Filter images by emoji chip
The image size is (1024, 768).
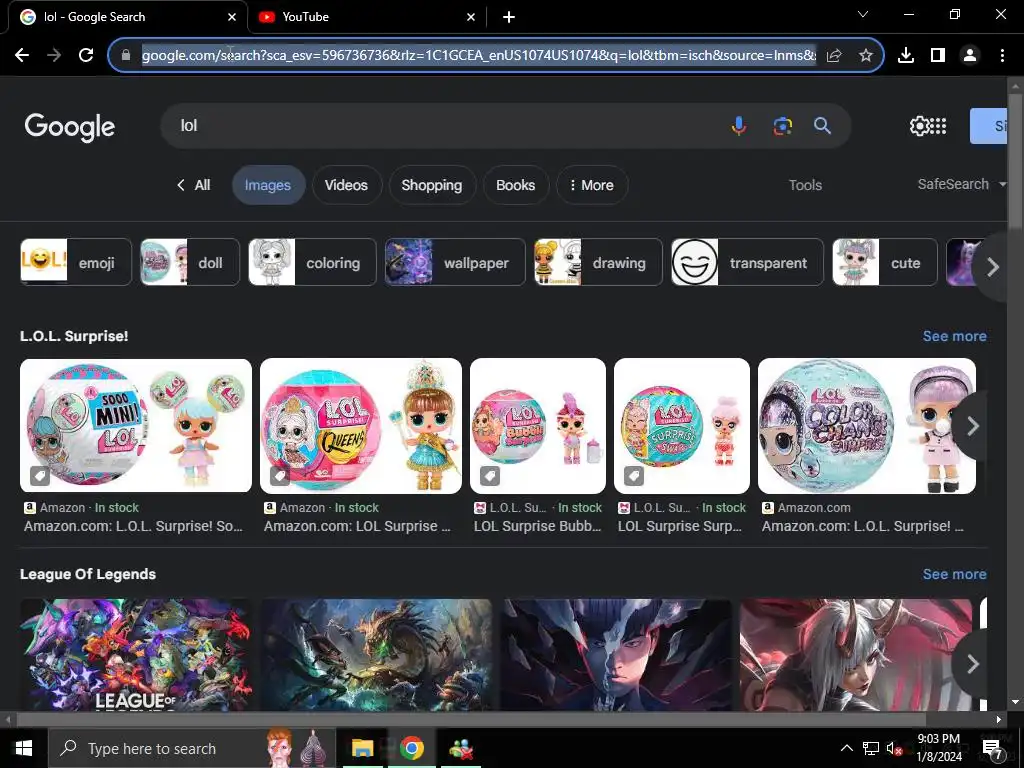tap(76, 263)
